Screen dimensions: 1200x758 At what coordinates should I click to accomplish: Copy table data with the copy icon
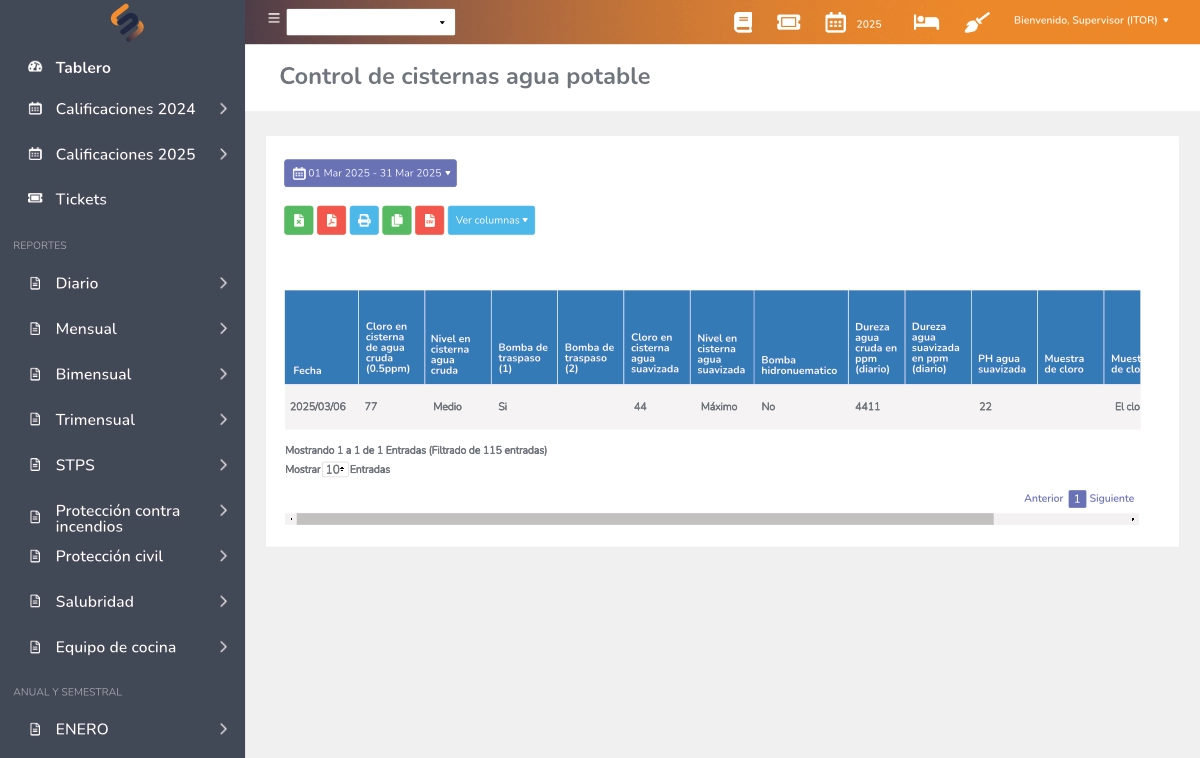point(397,220)
